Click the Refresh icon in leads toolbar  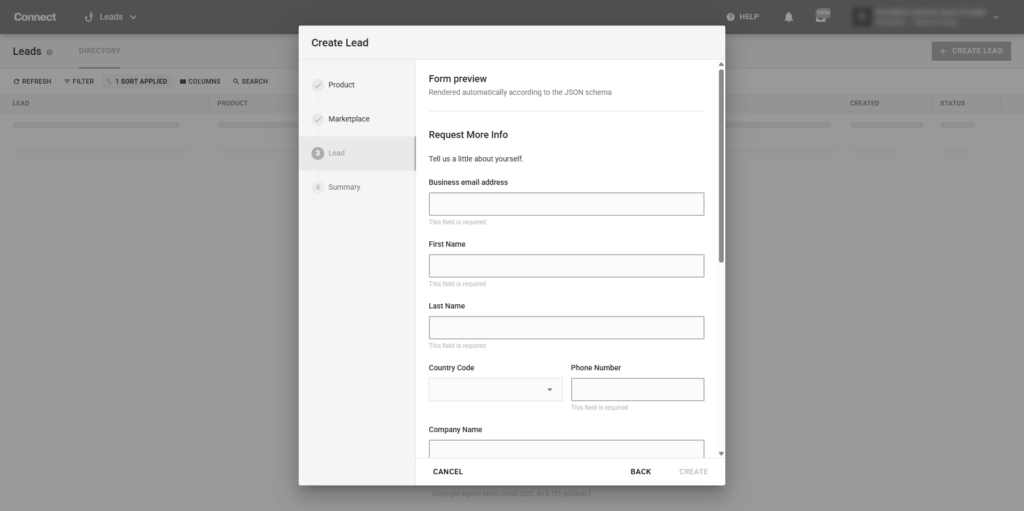(x=16, y=81)
